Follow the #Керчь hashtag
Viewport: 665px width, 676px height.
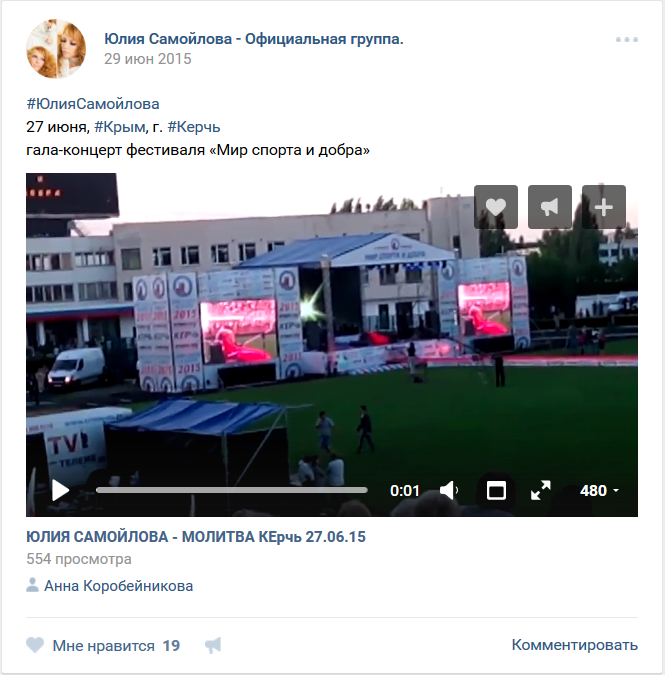[194, 127]
